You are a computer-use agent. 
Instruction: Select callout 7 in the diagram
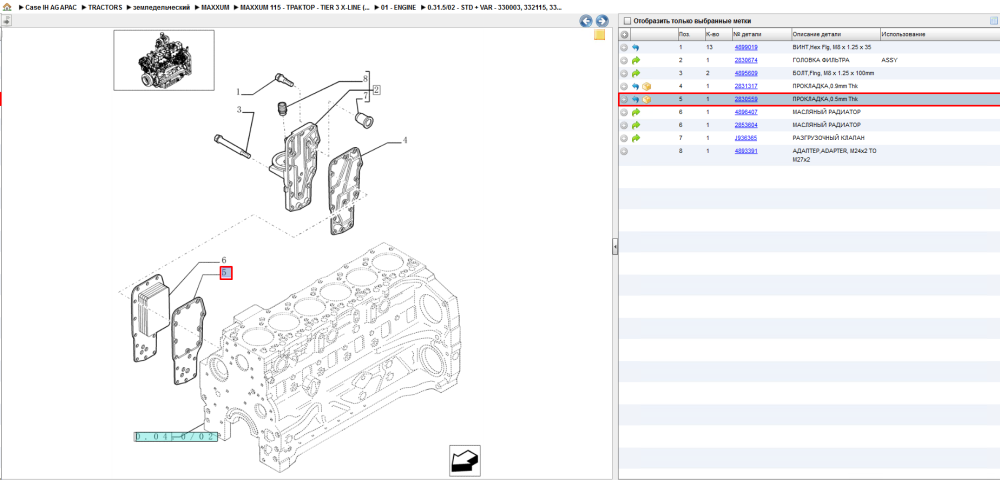tap(365, 97)
